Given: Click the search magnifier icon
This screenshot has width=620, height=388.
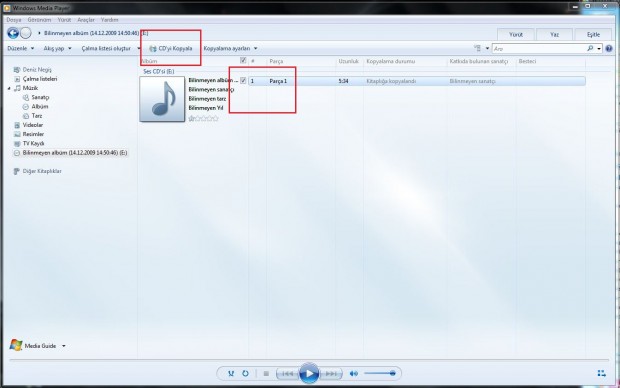Looking at the screenshot, I should click(x=590, y=48).
